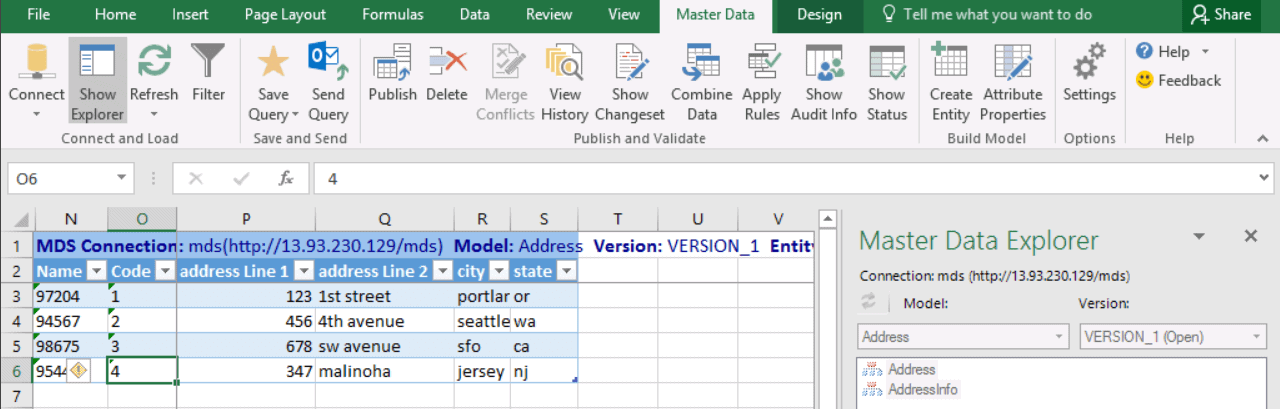The image size is (1280, 409).
Task: Click Apply Rules icon
Action: [x=762, y=62]
